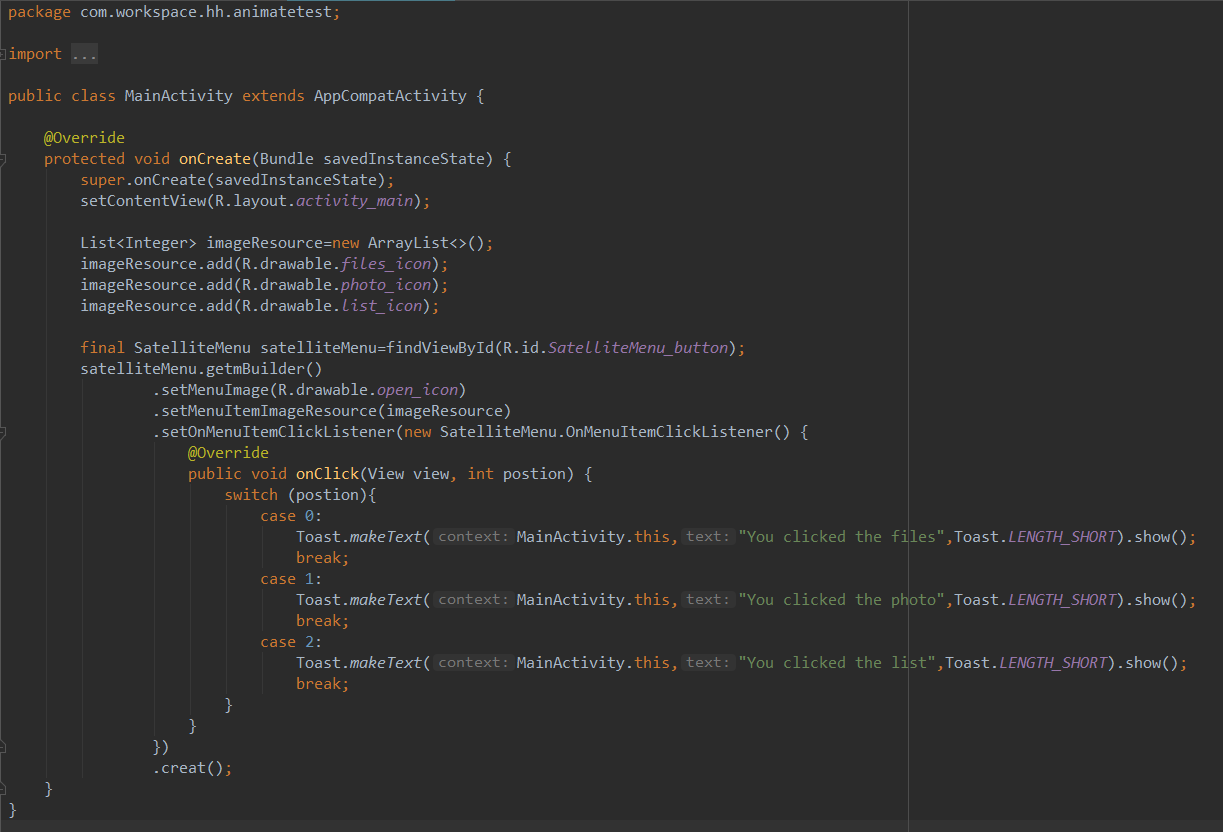
Task: Click the "You clicked the list" string
Action: point(838,663)
